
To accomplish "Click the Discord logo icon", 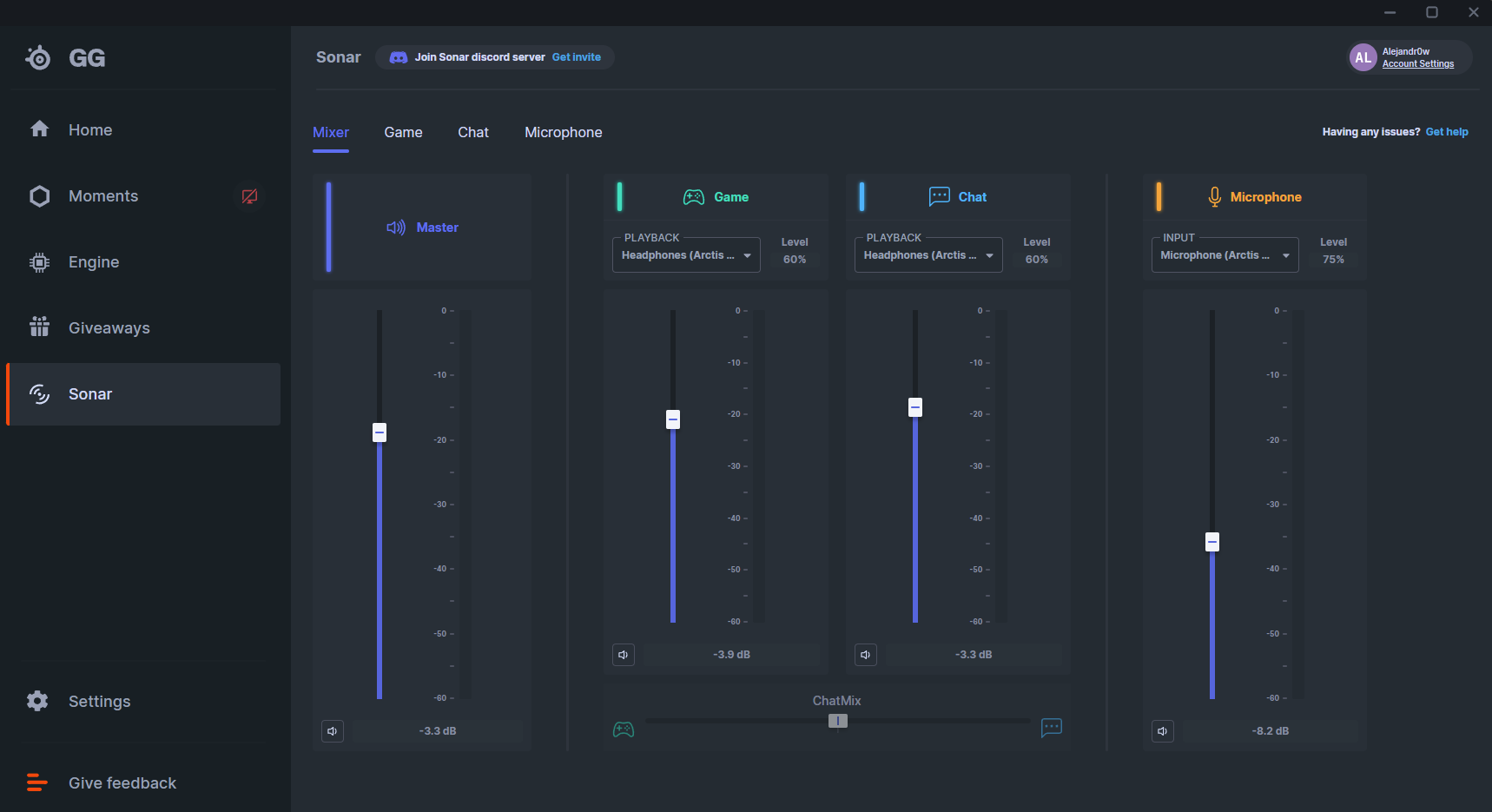I will pyautogui.click(x=399, y=57).
